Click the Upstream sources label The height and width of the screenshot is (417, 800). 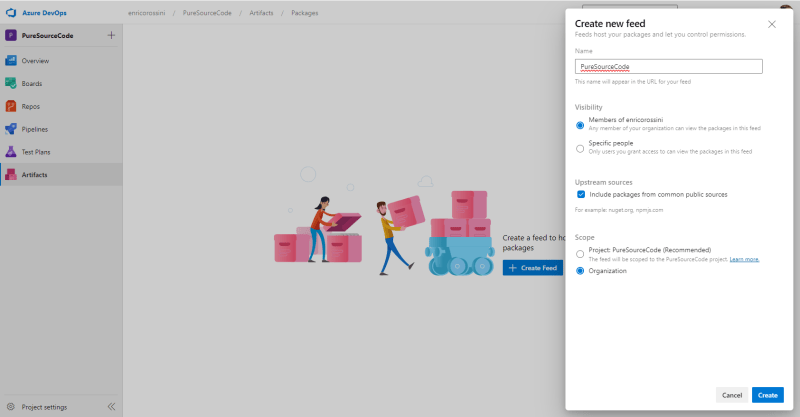pyautogui.click(x=604, y=182)
